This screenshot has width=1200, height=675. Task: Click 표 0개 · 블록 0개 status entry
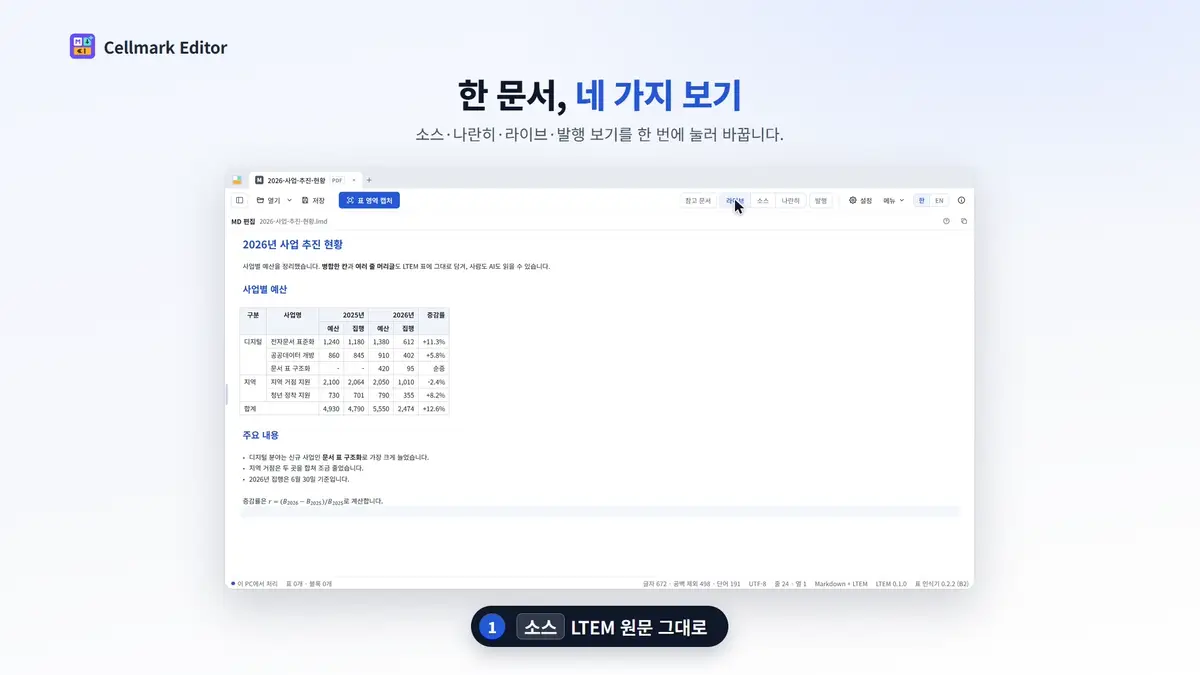309,583
